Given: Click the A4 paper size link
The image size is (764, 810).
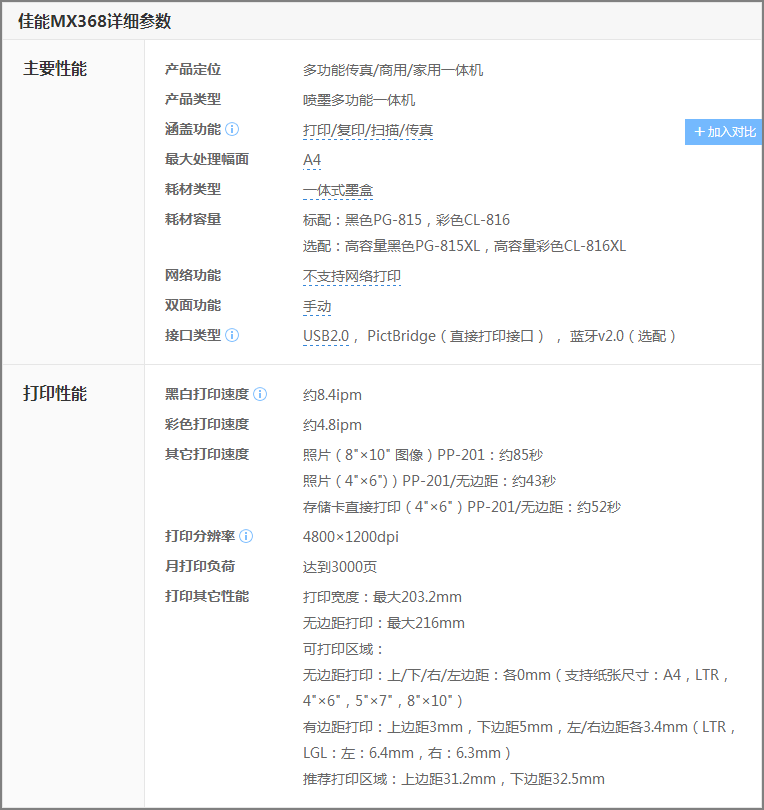Looking at the screenshot, I should pos(312,160).
